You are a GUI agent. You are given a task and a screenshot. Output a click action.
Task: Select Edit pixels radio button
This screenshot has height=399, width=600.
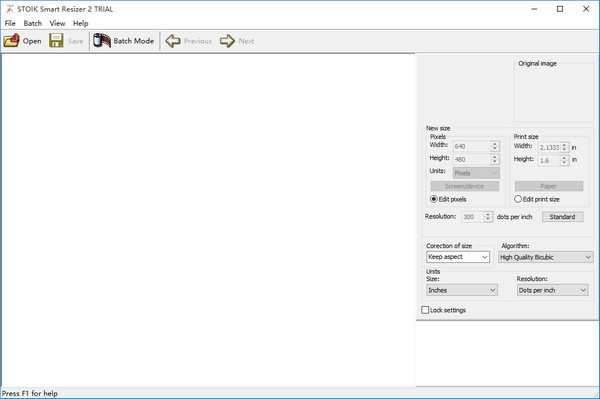(434, 199)
